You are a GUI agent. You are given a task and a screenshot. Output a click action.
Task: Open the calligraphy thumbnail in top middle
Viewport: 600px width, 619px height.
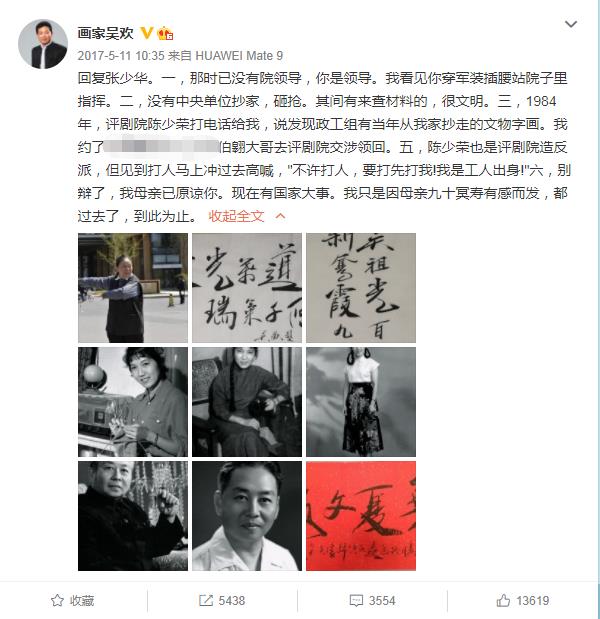[x=247, y=288]
